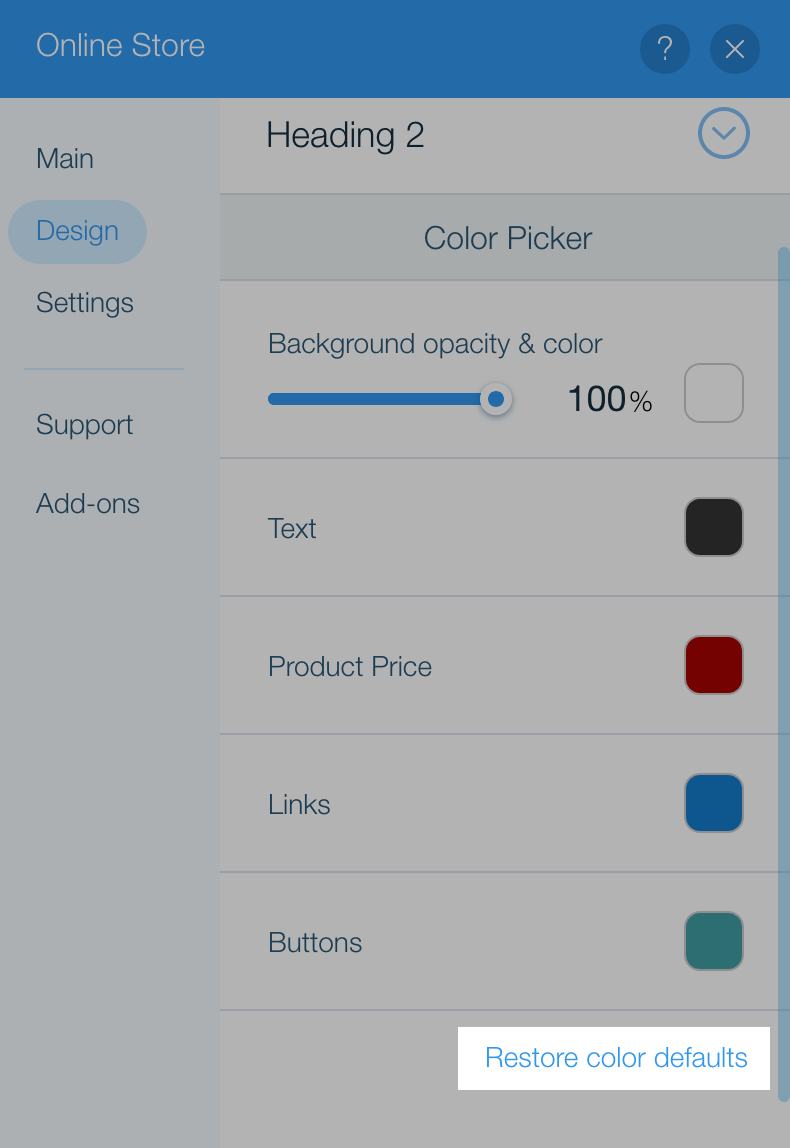
Task: Open the Add-ons section
Action: 88,504
